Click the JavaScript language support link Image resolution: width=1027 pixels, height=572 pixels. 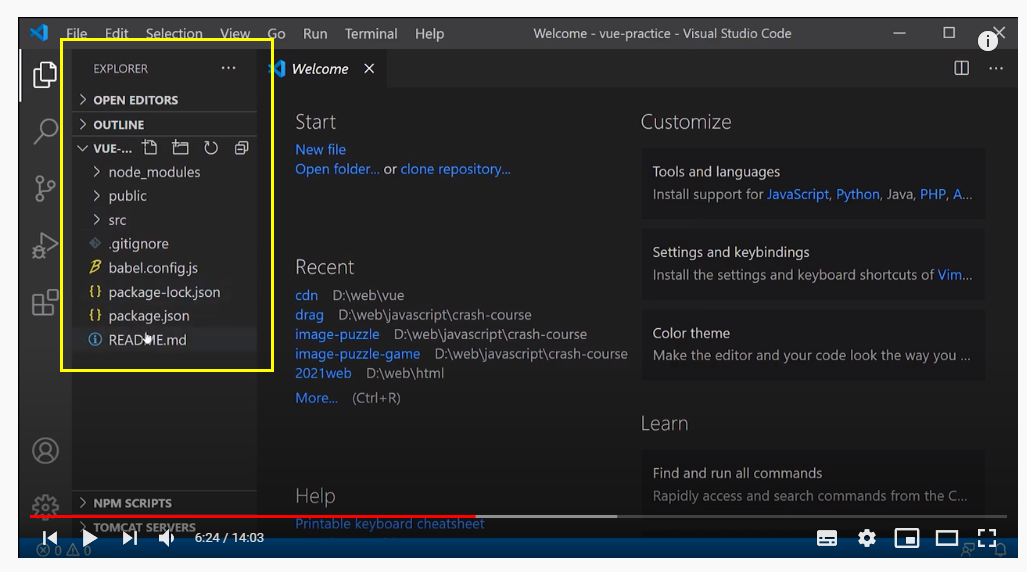[x=798, y=195]
